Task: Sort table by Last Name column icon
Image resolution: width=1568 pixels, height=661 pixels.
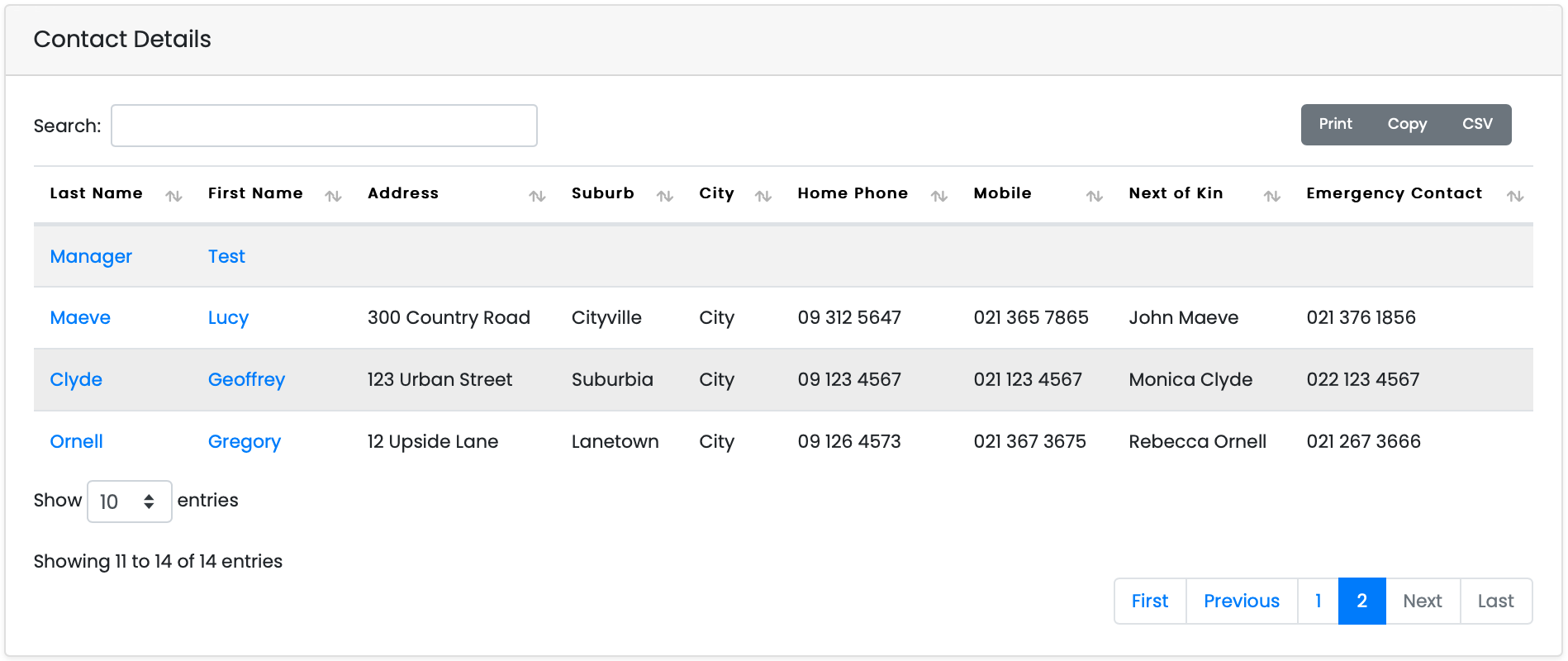Action: [173, 196]
